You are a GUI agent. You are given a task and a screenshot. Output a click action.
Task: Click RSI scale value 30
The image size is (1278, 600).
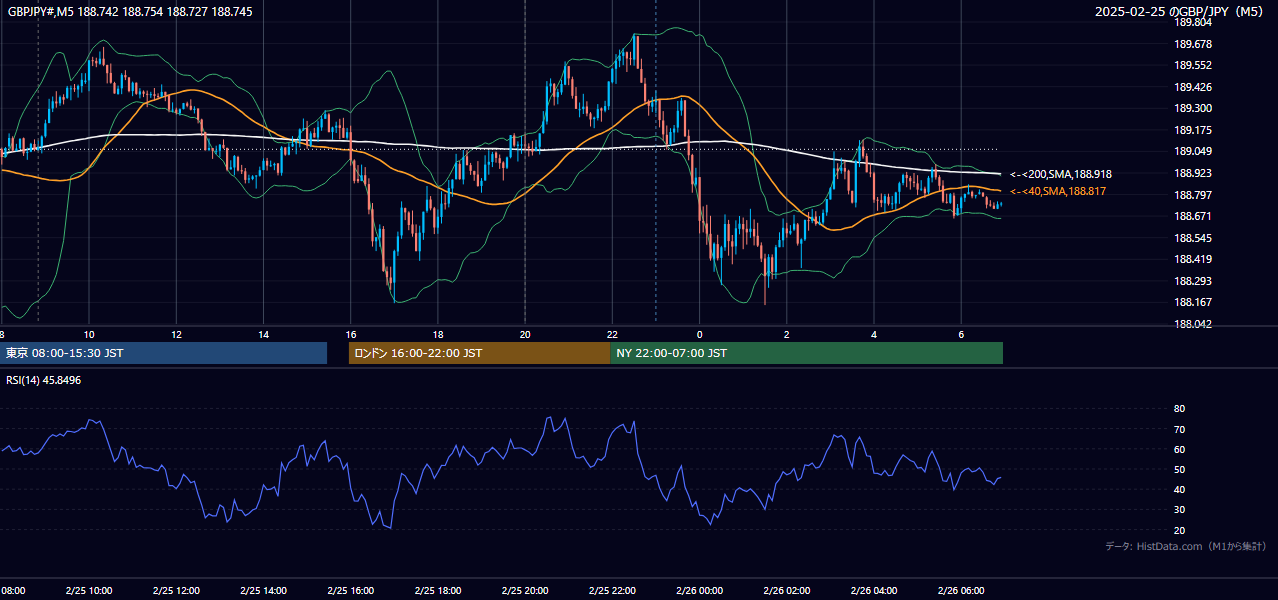(x=1179, y=510)
